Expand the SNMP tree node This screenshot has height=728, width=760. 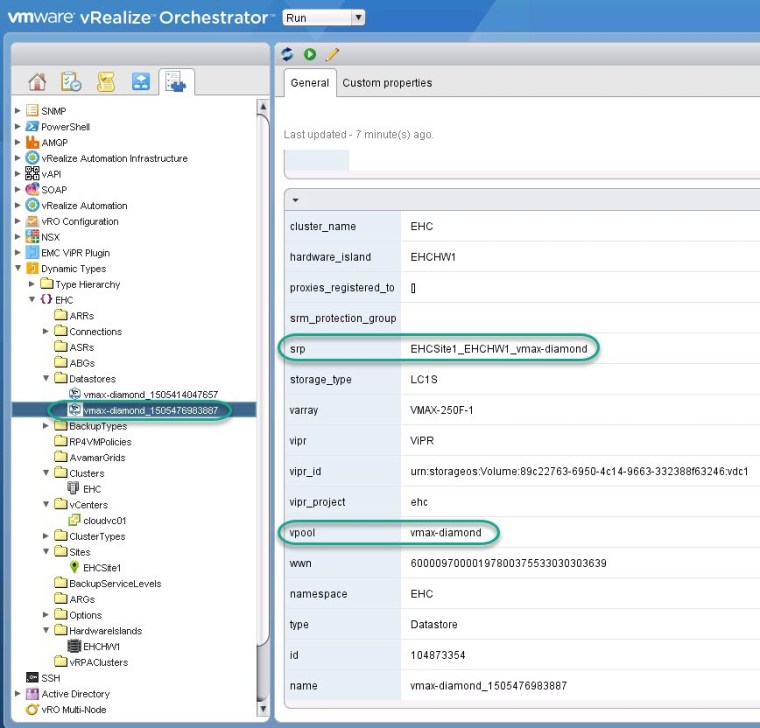[18, 111]
